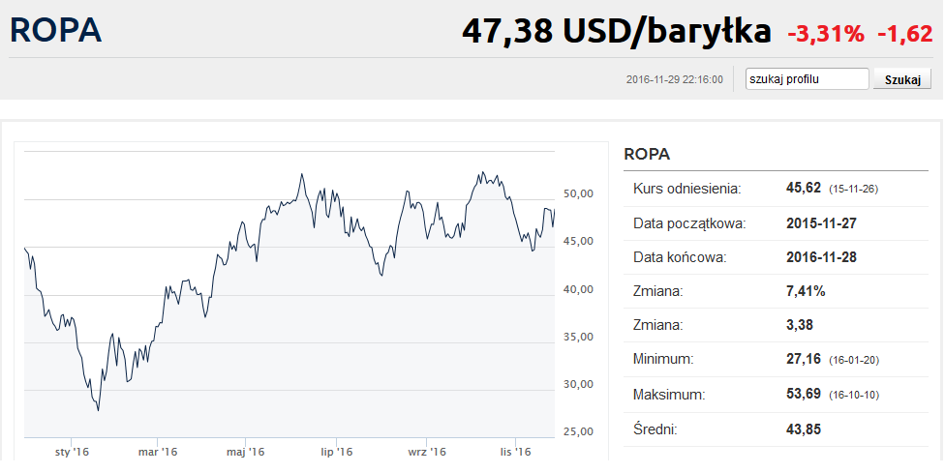The width and height of the screenshot is (945, 473).
Task: Click the y-axis label 45,00
Action: (579, 241)
